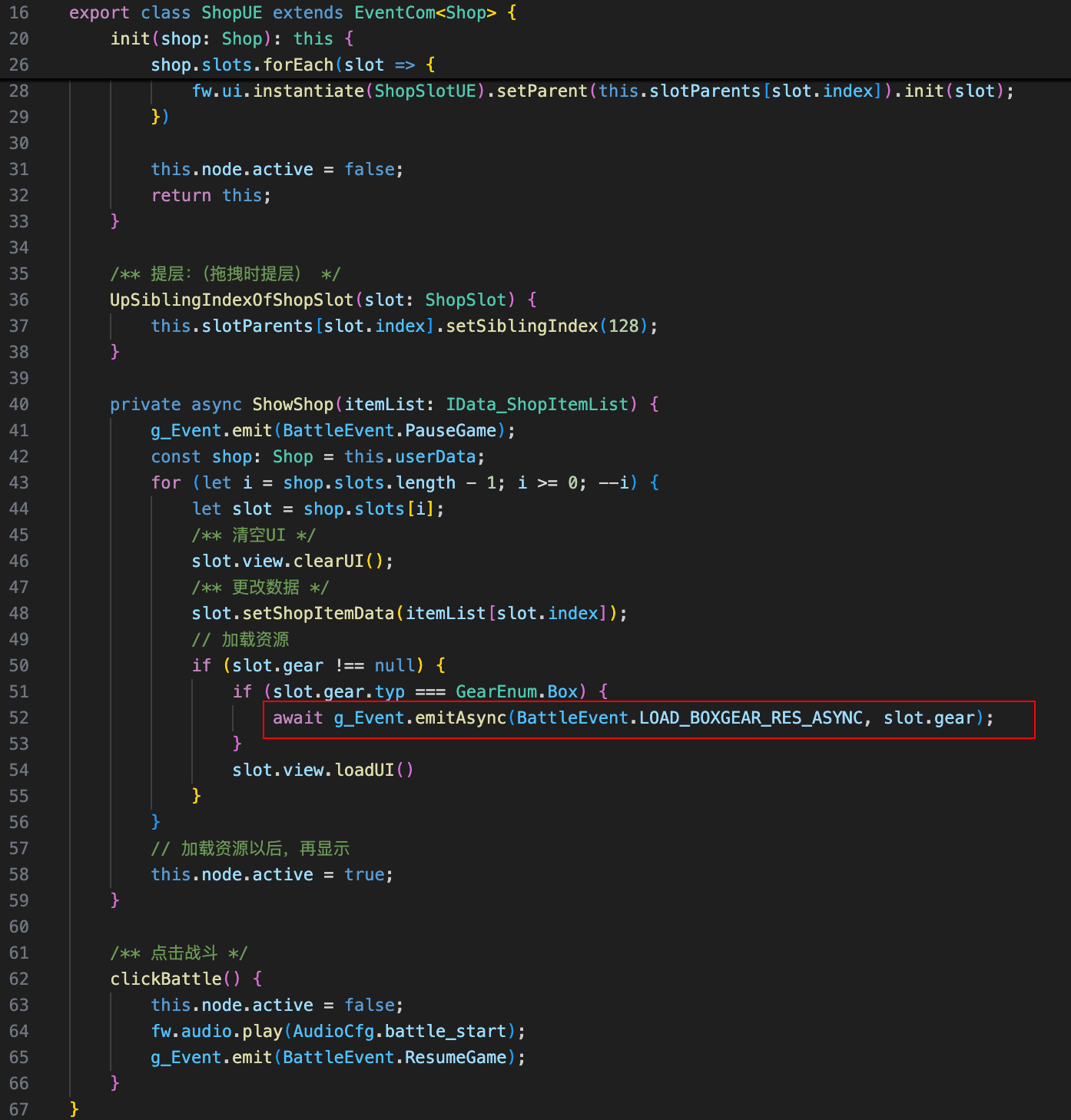Click the ShopSlotUE identifier
This screenshot has width=1071, height=1120.
[x=426, y=91]
